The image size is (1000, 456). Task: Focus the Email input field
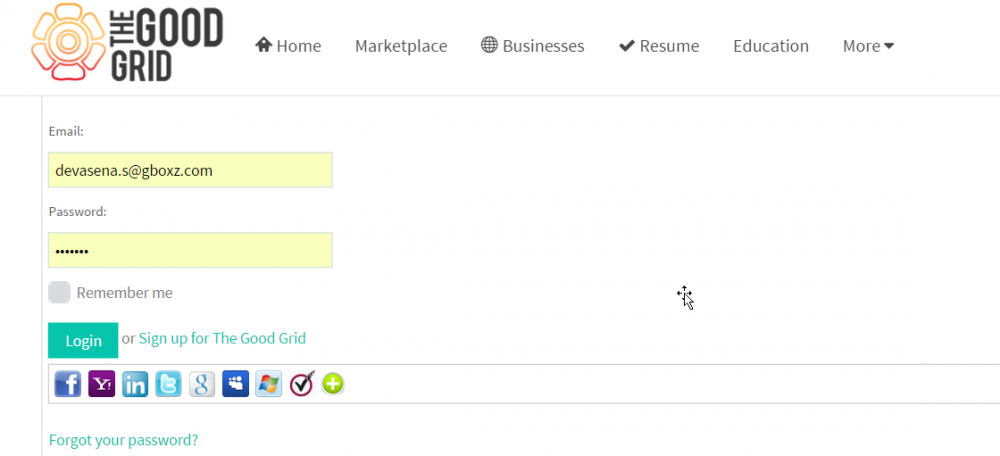point(190,170)
